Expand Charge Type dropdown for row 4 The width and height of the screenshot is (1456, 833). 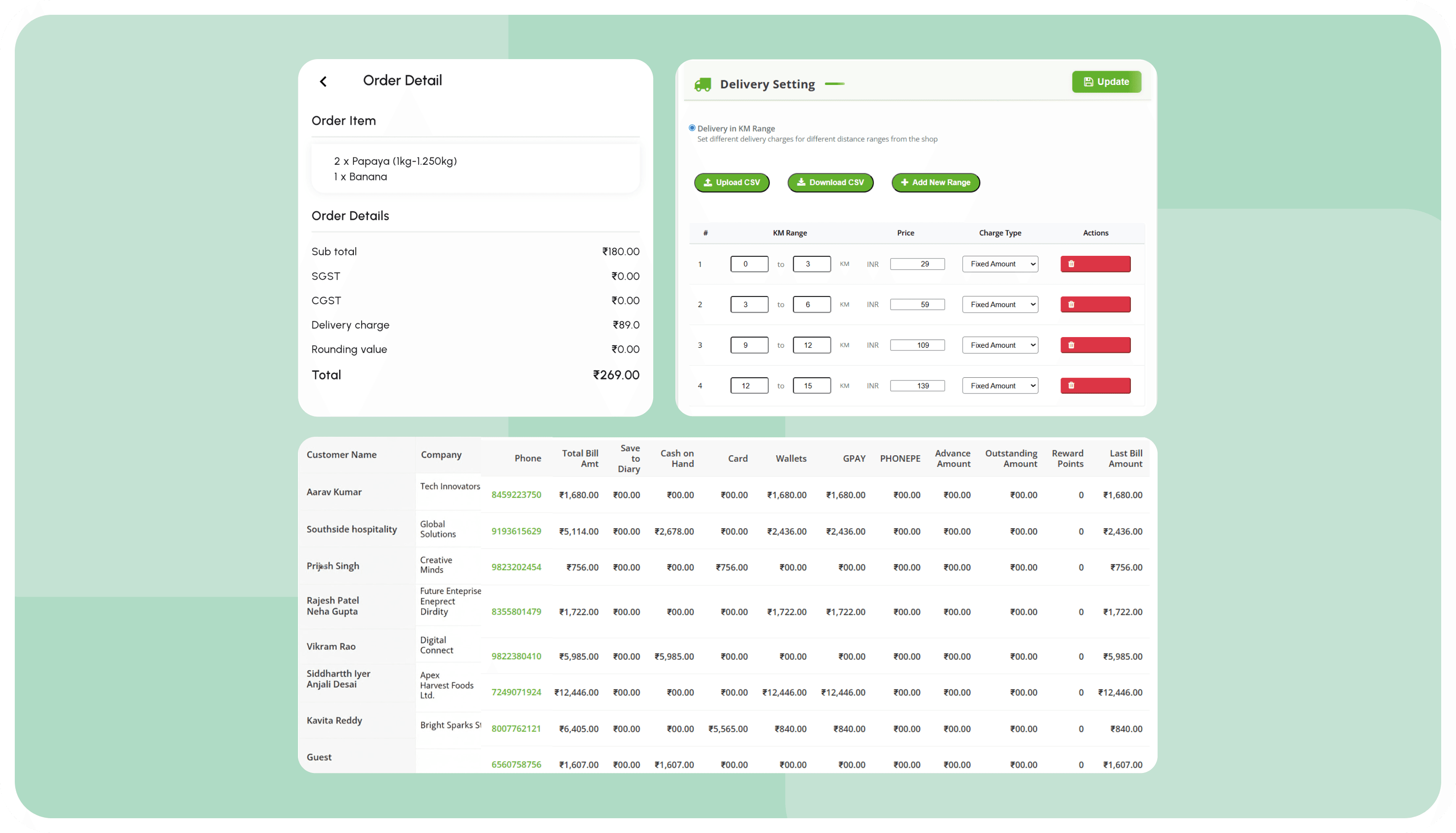pyautogui.click(x=999, y=386)
